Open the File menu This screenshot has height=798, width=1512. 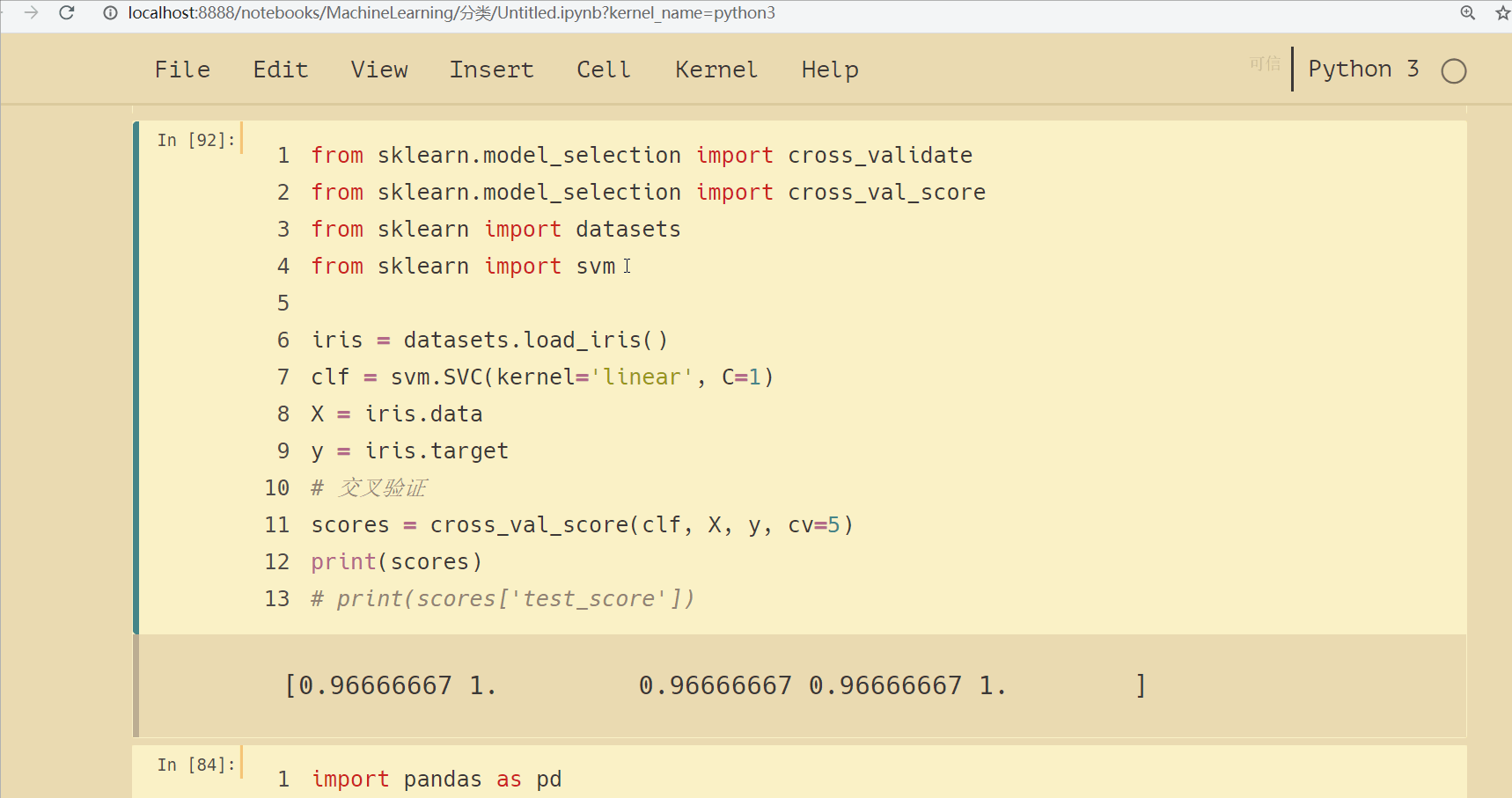[x=182, y=70]
